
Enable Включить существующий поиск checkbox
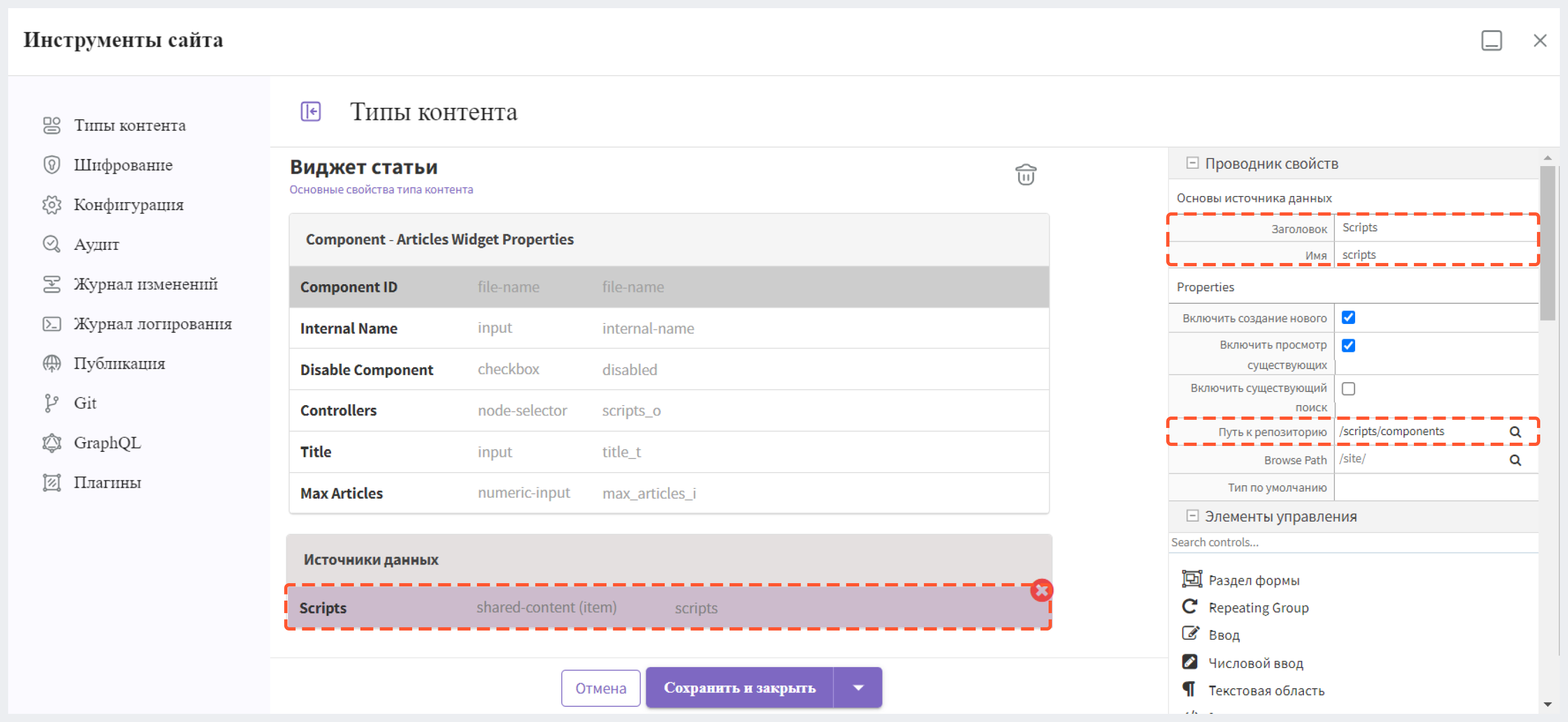pyautogui.click(x=1348, y=388)
